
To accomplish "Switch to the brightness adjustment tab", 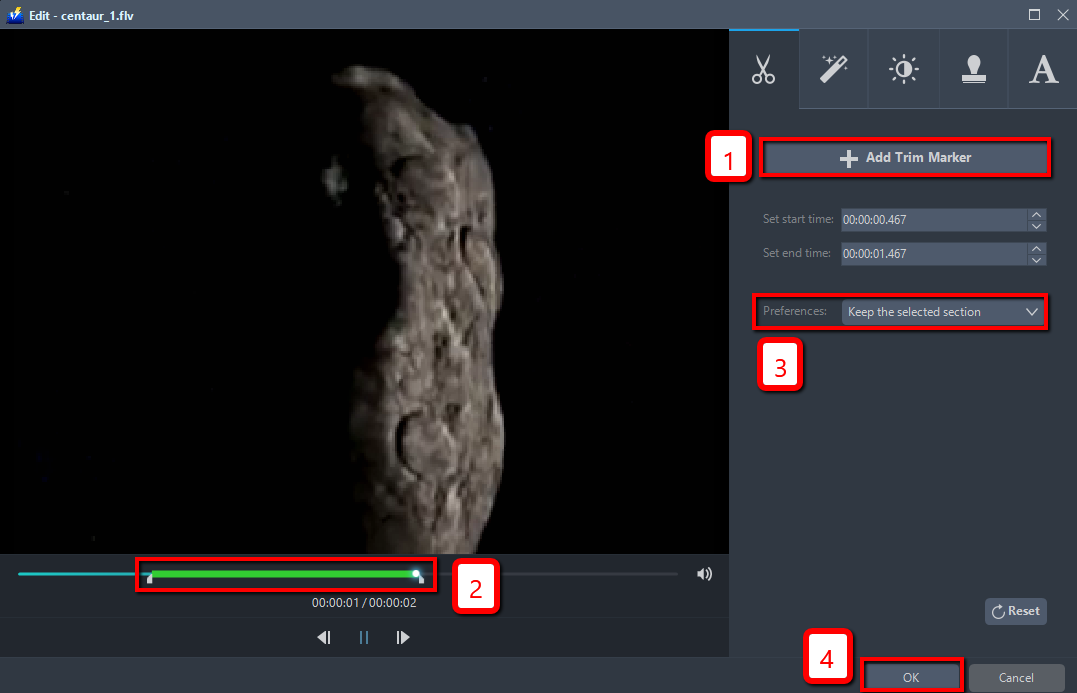I will (903, 68).
